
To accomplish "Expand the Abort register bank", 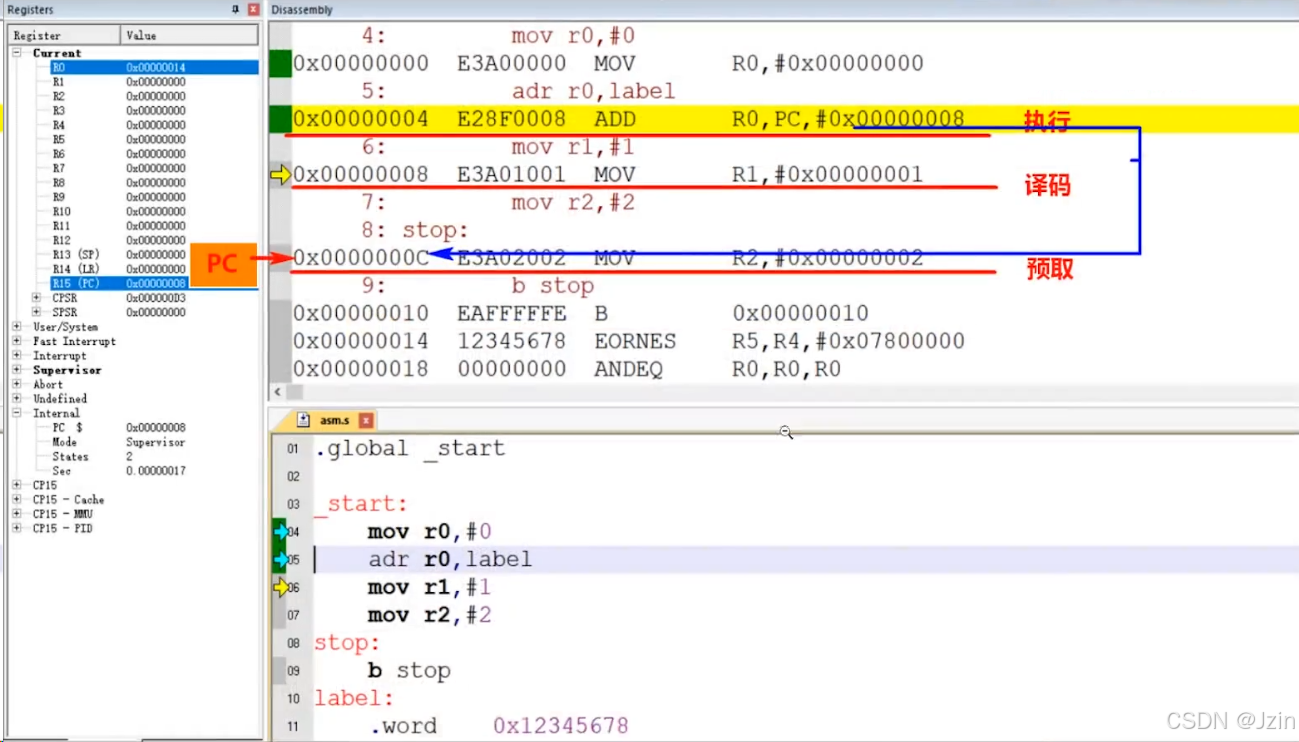I will [17, 384].
